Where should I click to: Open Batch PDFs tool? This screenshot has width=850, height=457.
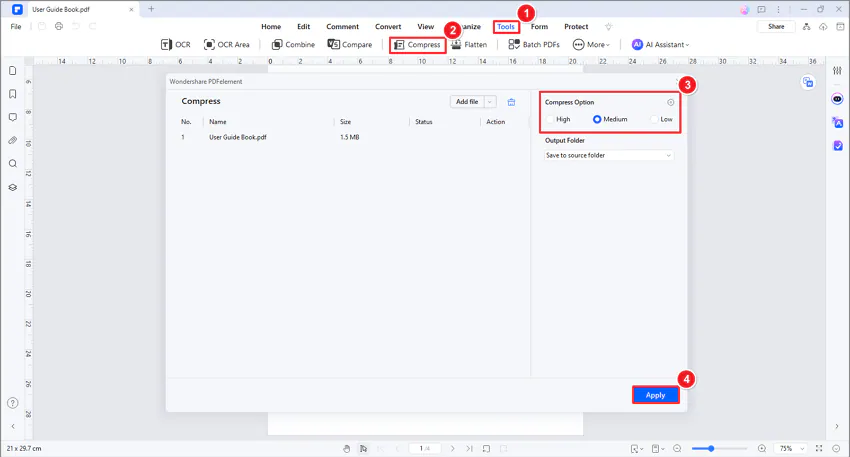click(x=534, y=44)
